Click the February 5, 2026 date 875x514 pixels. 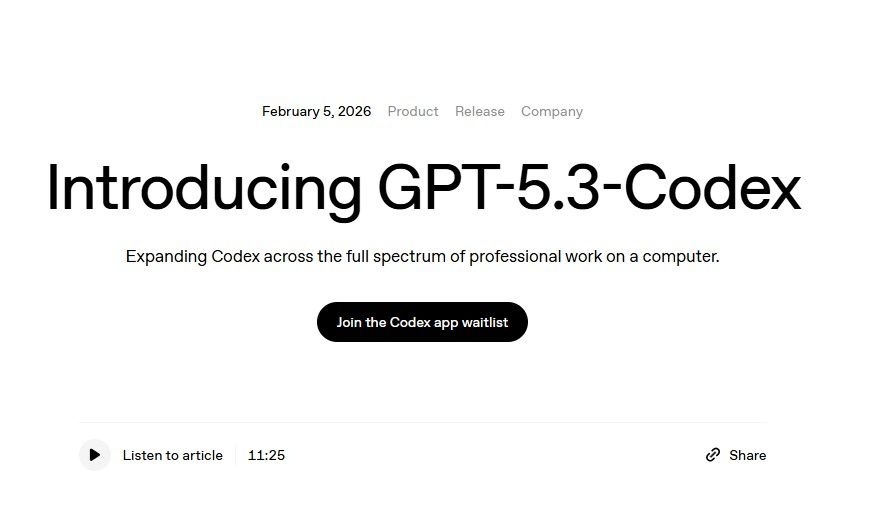point(316,111)
